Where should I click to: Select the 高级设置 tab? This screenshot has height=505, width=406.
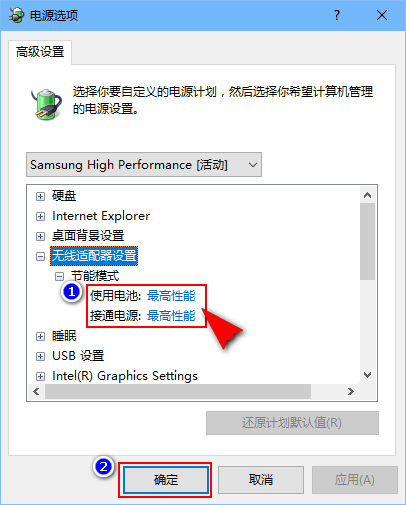point(40,52)
